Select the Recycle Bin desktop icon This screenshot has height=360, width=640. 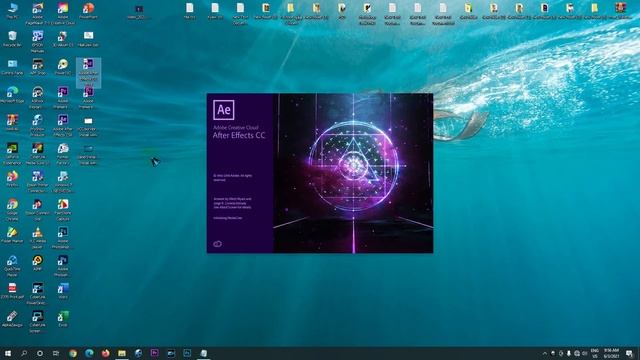[12, 39]
